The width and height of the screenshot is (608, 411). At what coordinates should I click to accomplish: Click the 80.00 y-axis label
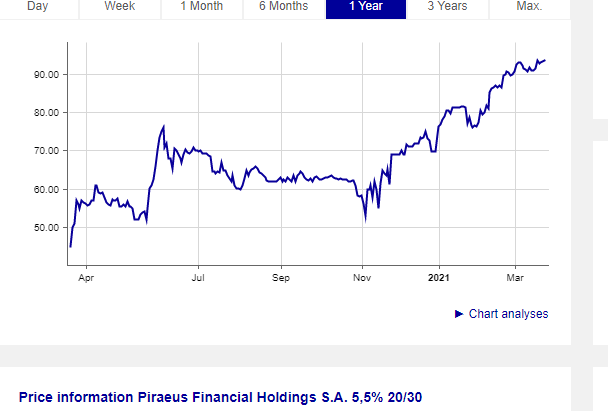pos(48,113)
